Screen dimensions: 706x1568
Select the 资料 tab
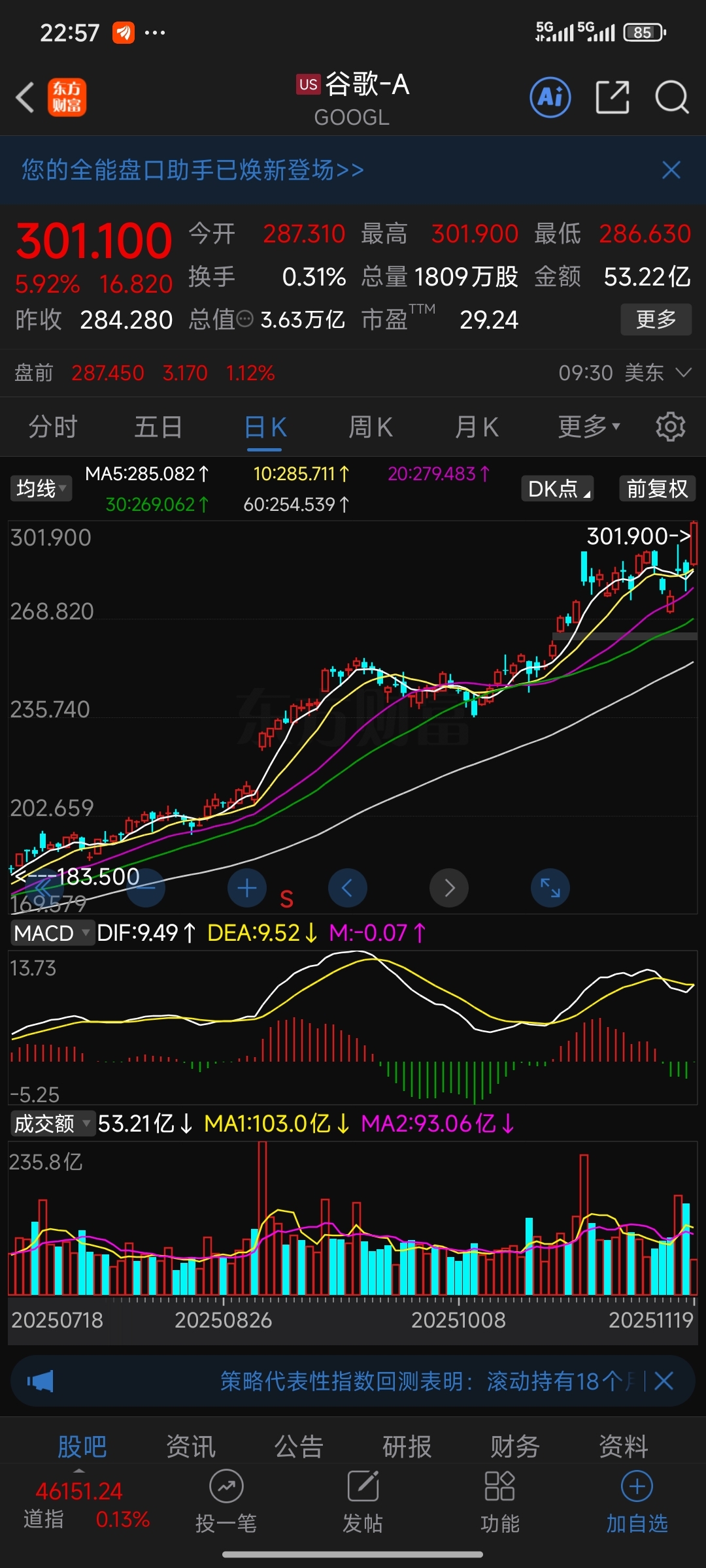coord(623,1447)
